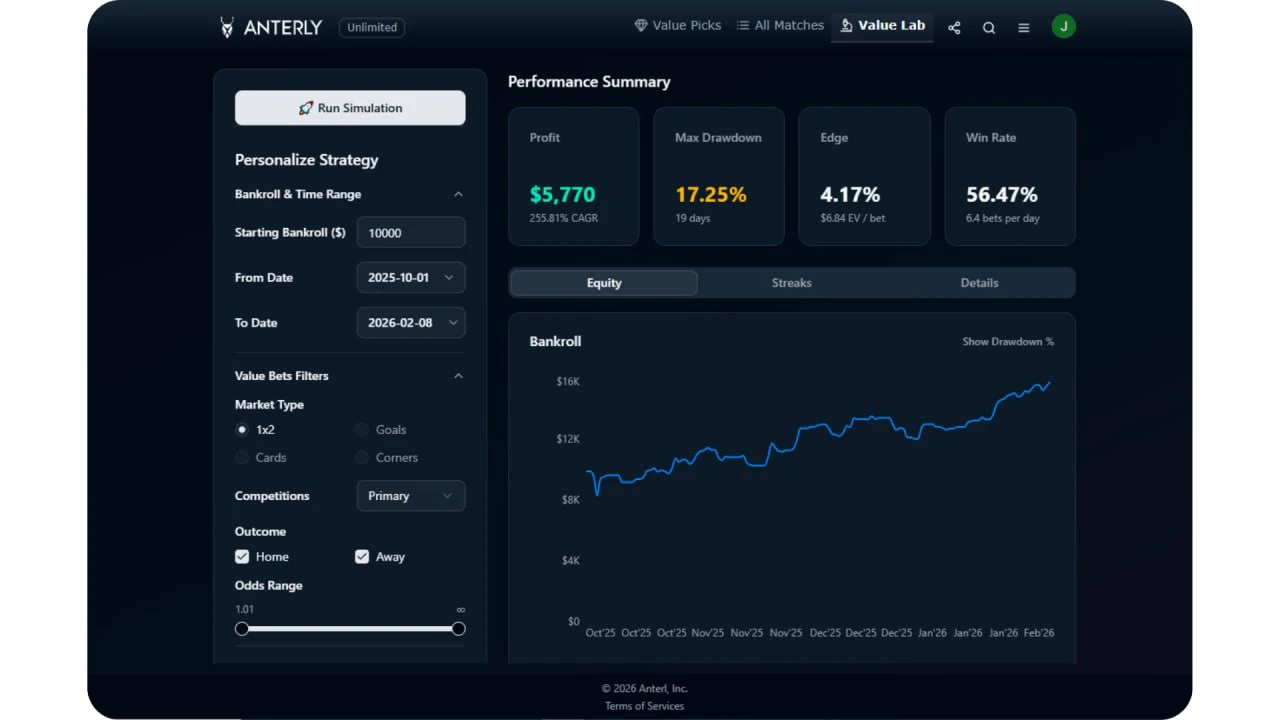Select the 1x2 market type
This screenshot has width=1280, height=720.
click(x=242, y=429)
